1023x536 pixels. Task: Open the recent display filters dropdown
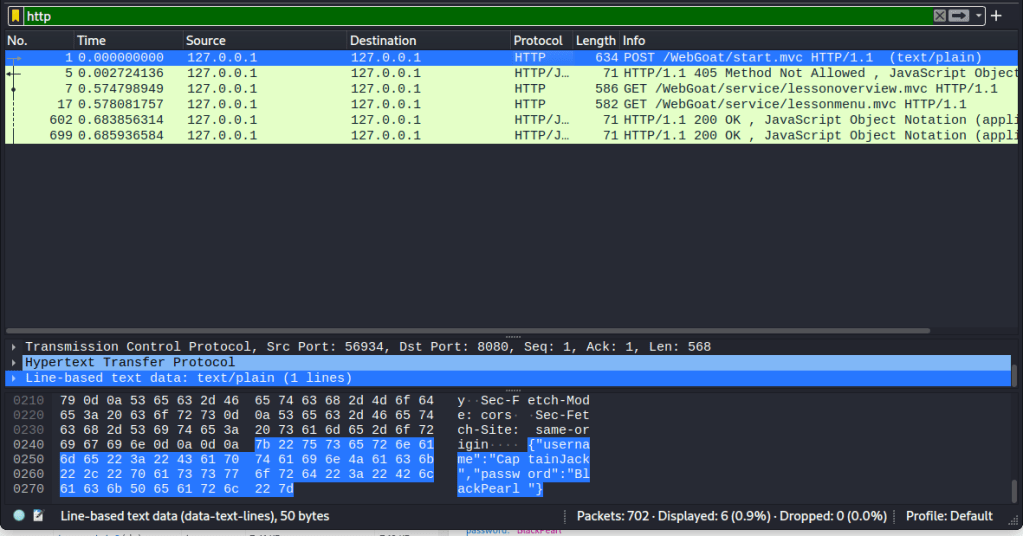click(979, 16)
